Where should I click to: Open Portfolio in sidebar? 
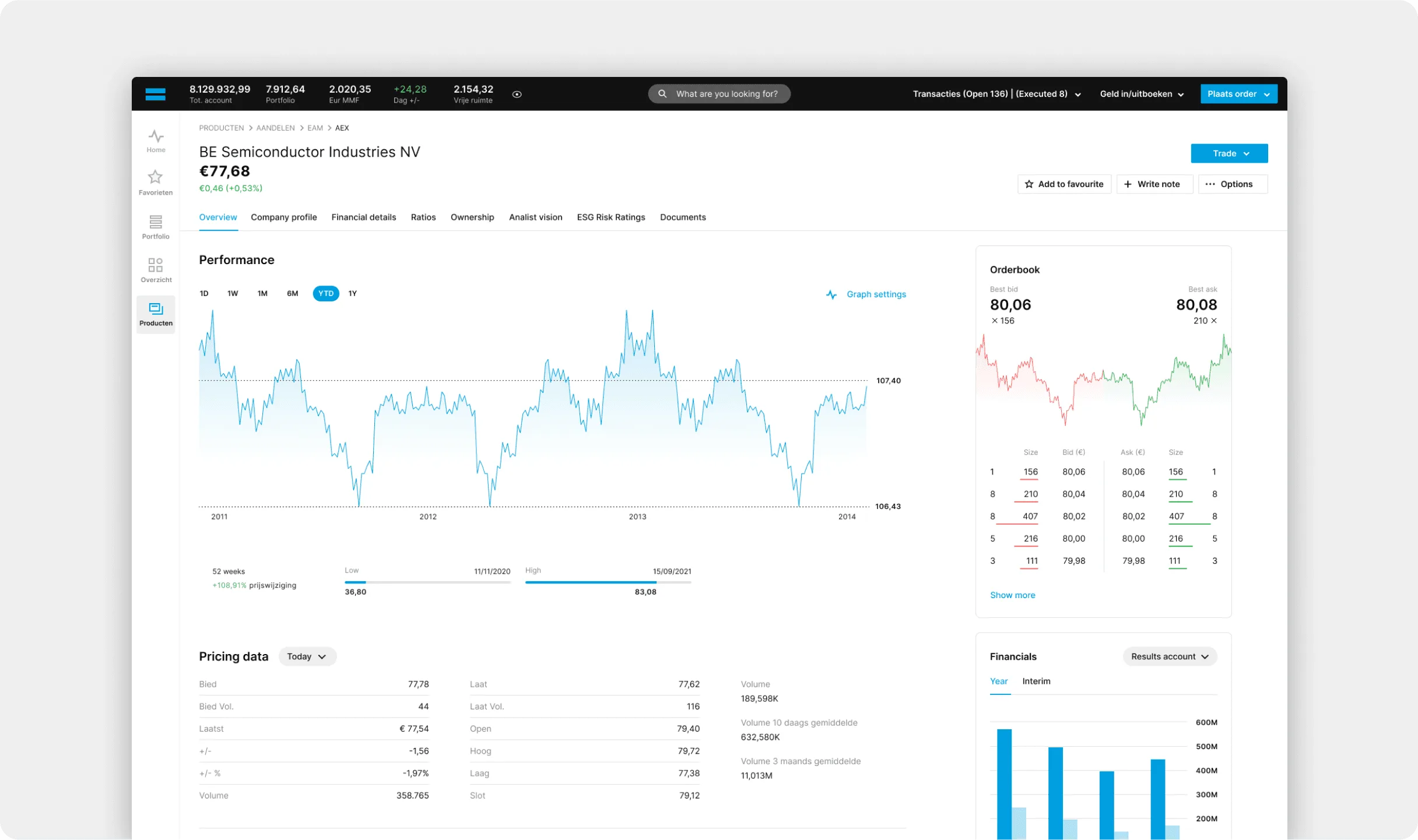click(x=156, y=227)
